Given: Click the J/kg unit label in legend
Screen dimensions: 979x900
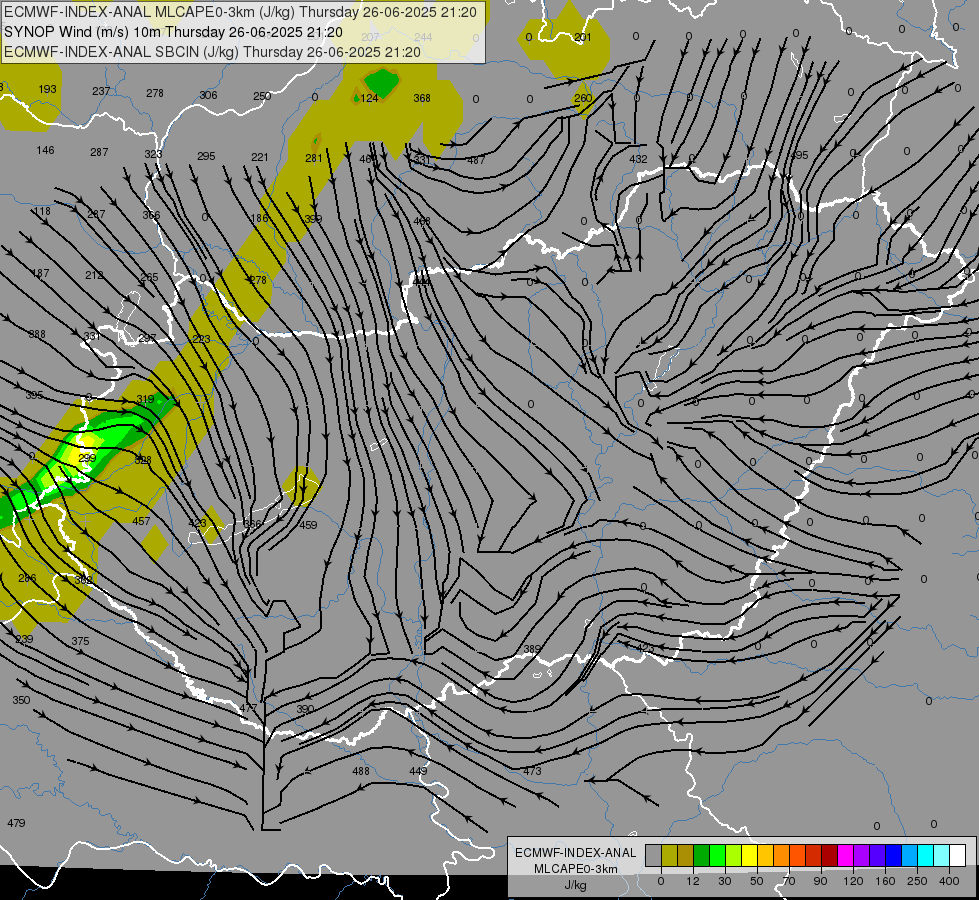Looking at the screenshot, I should 576,885.
